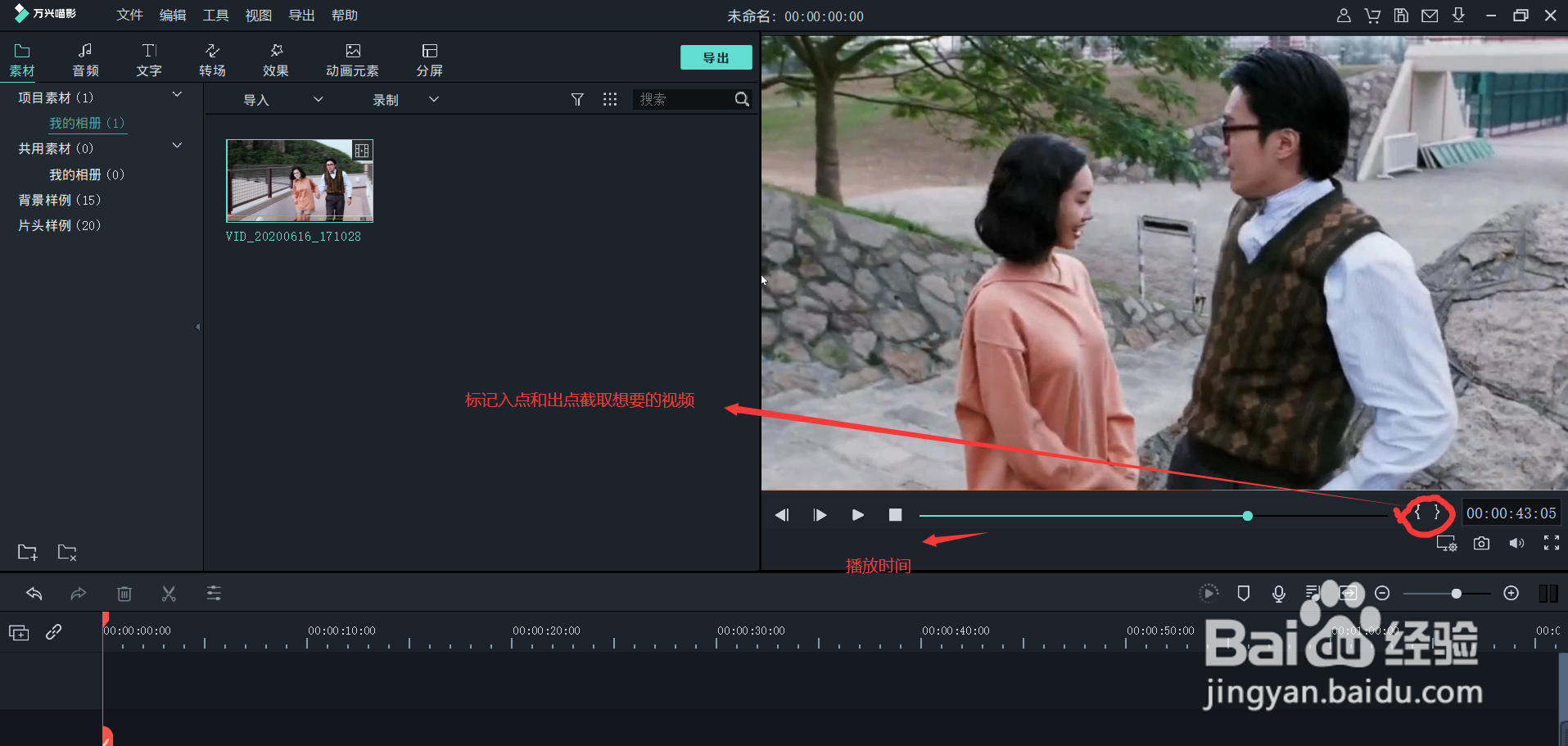1568x746 pixels.
Task: Split the clip with scissors icon
Action: coord(169,594)
